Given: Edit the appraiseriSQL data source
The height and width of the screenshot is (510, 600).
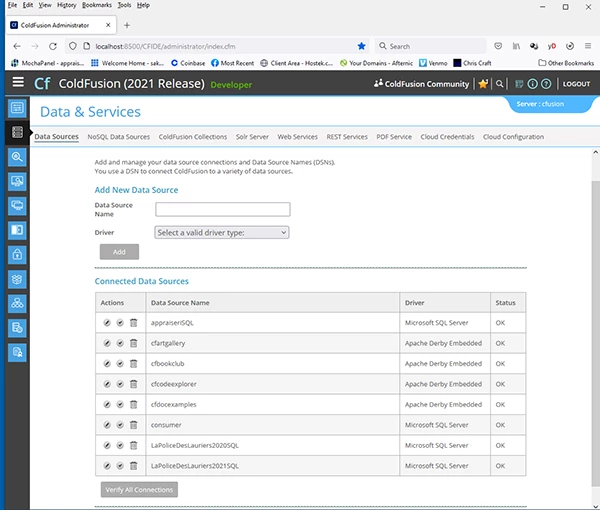Looking at the screenshot, I should (107, 323).
